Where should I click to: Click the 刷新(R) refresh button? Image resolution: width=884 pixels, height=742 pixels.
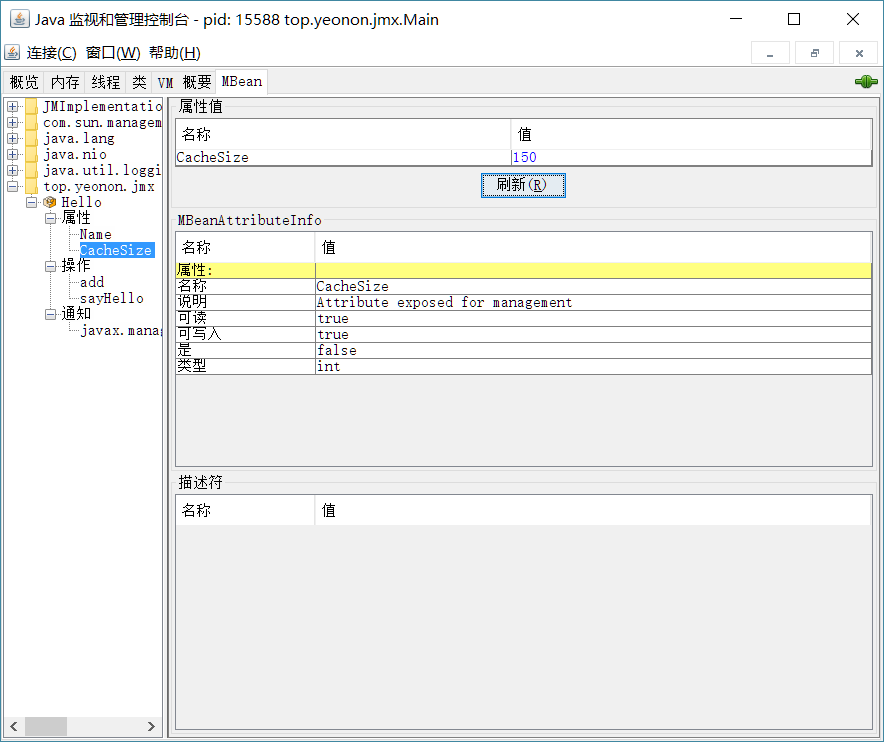(523, 185)
